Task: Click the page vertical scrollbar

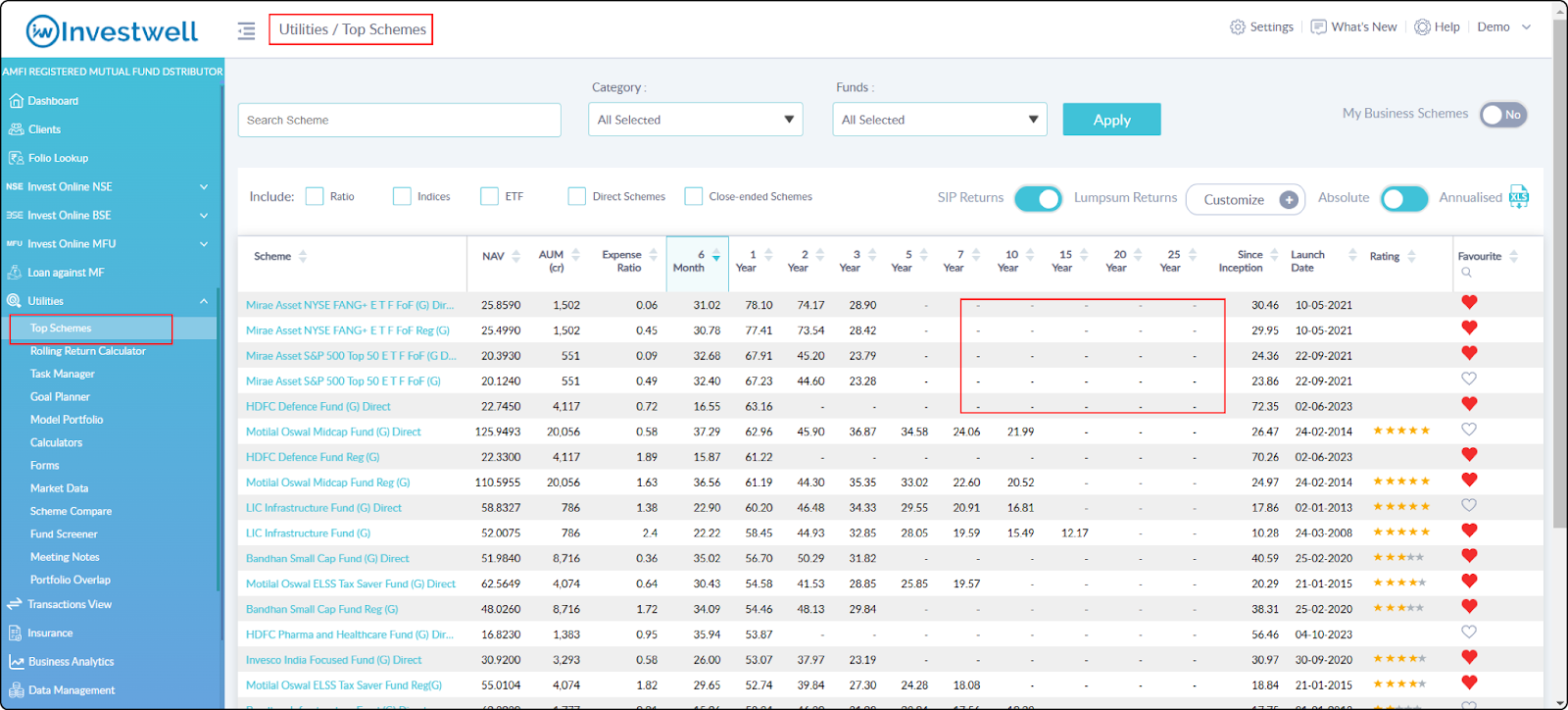Action: coord(1559,275)
